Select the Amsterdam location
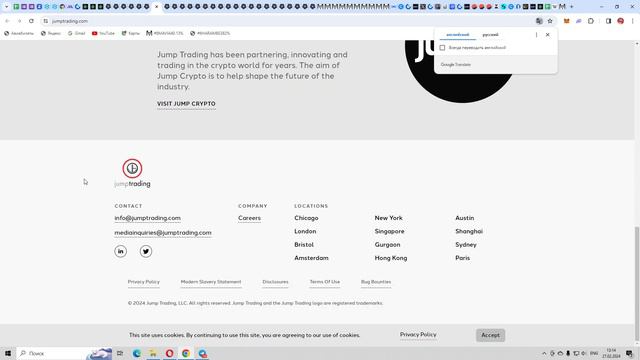The height and width of the screenshot is (360, 640). [311, 258]
